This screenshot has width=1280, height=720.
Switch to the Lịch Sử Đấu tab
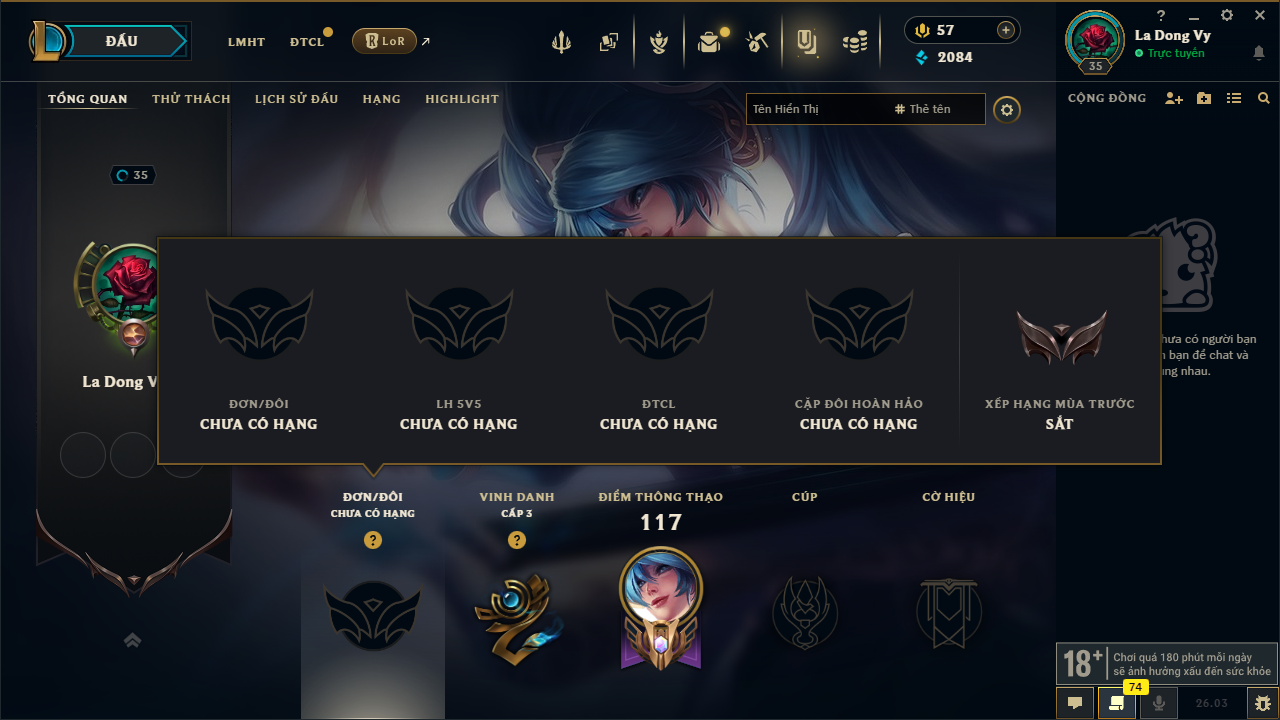[x=296, y=99]
